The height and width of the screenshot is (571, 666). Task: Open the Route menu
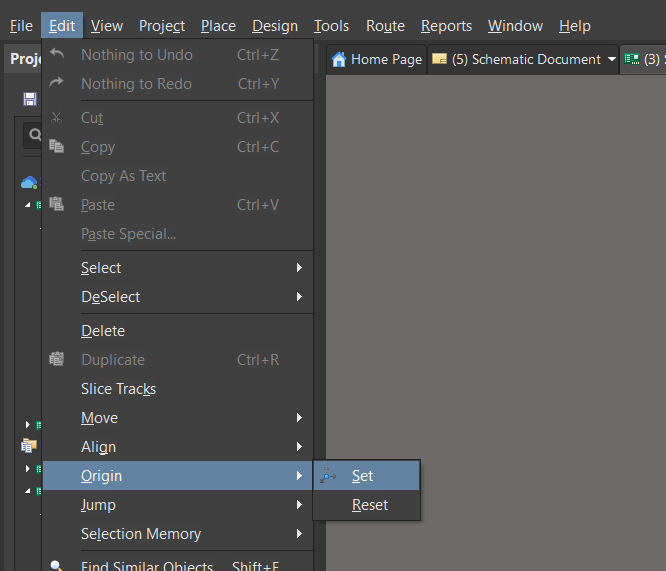(385, 26)
